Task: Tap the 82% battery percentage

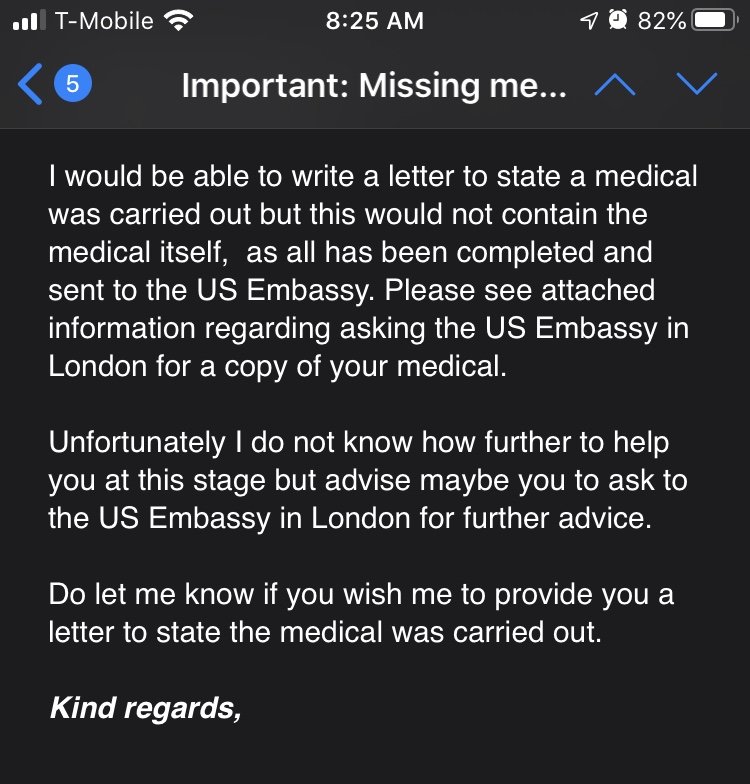Action: [x=662, y=21]
